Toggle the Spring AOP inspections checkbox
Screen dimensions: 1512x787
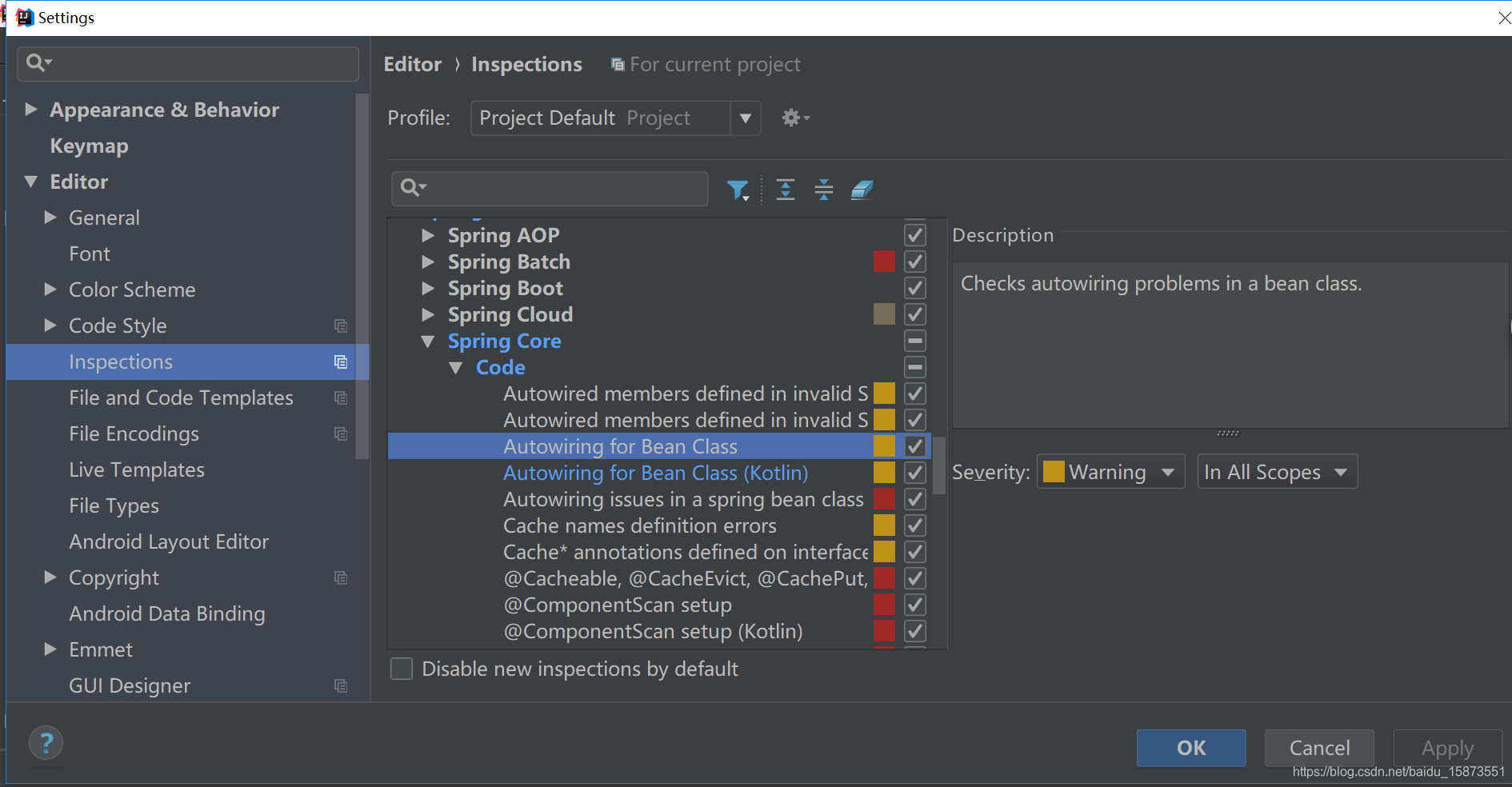[915, 235]
